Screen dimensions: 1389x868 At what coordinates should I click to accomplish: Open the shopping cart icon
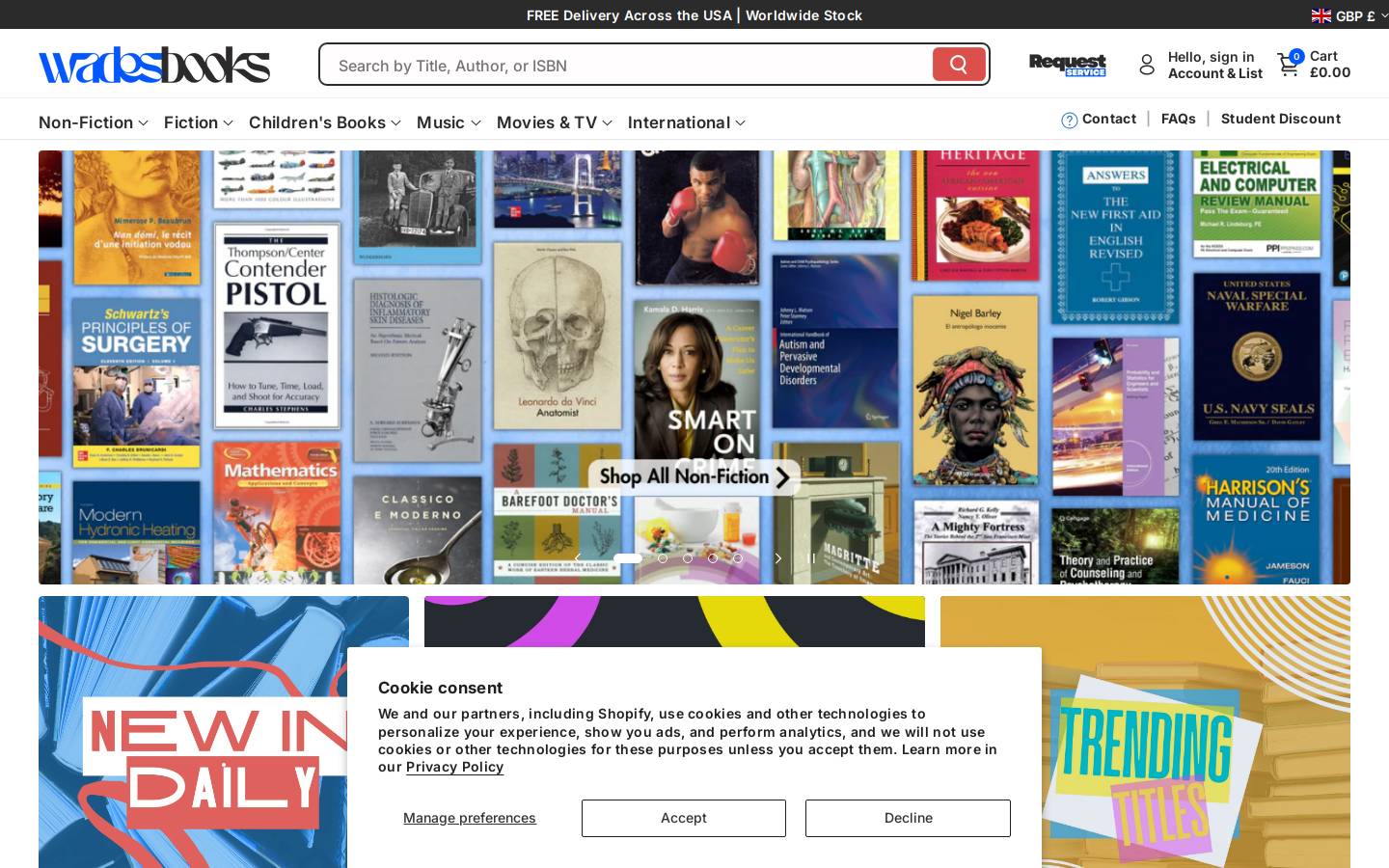1289,65
